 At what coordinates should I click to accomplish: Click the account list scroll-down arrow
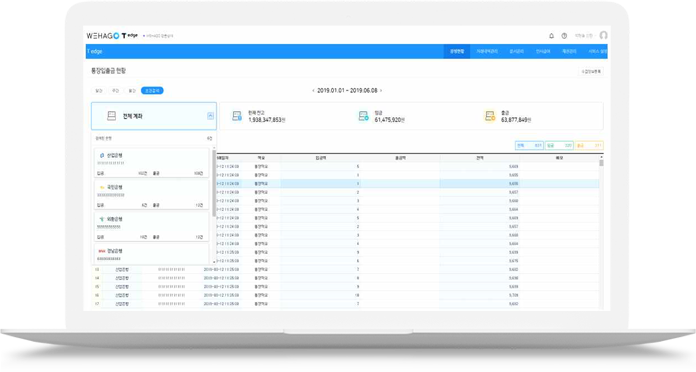point(214,262)
